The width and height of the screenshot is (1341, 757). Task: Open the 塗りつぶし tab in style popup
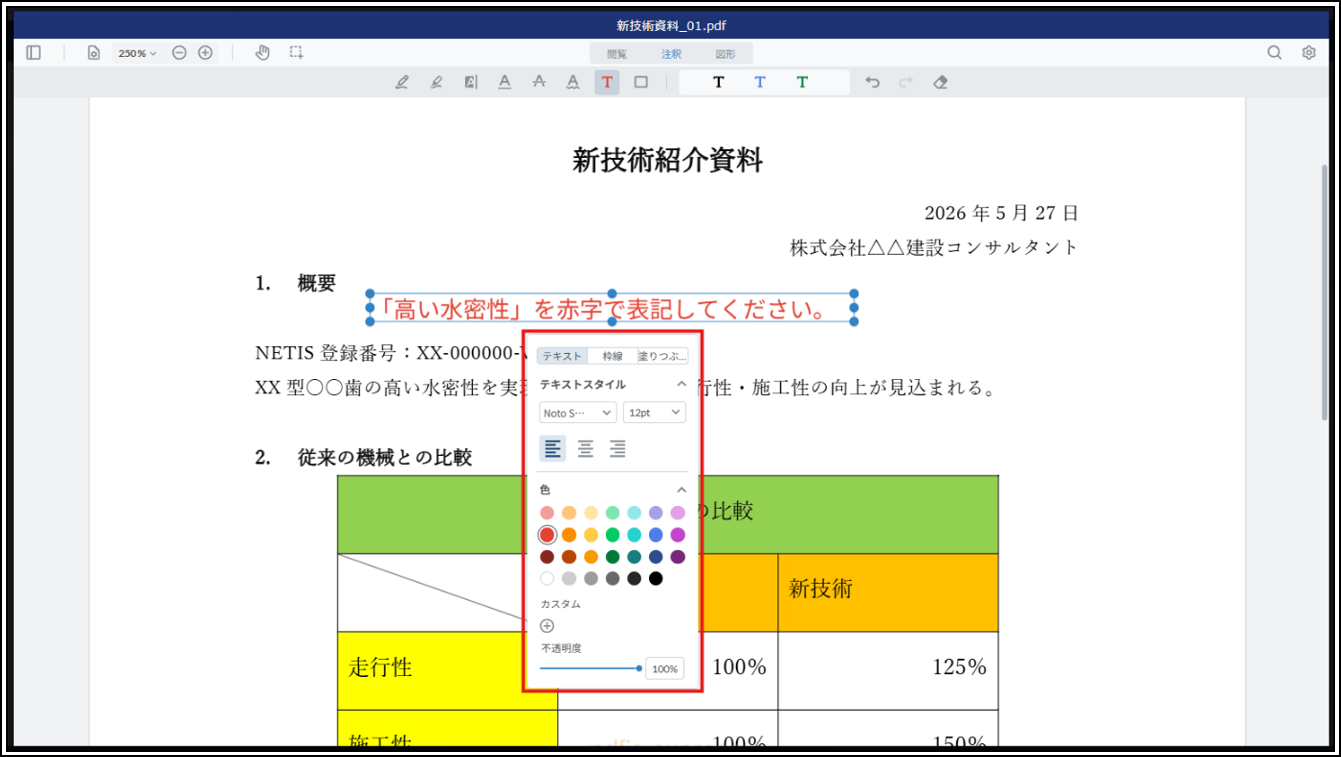(x=663, y=356)
